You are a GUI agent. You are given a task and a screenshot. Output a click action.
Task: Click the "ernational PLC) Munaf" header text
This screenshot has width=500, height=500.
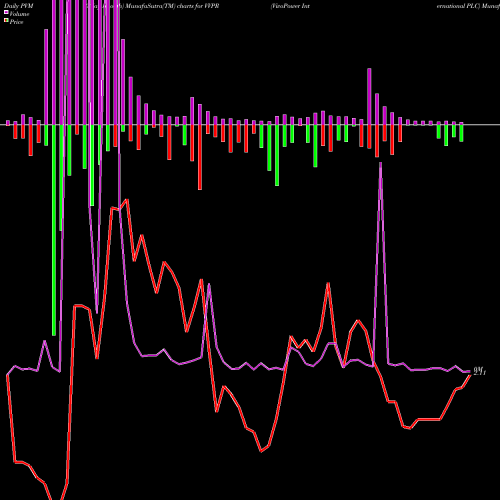pos(468,6)
